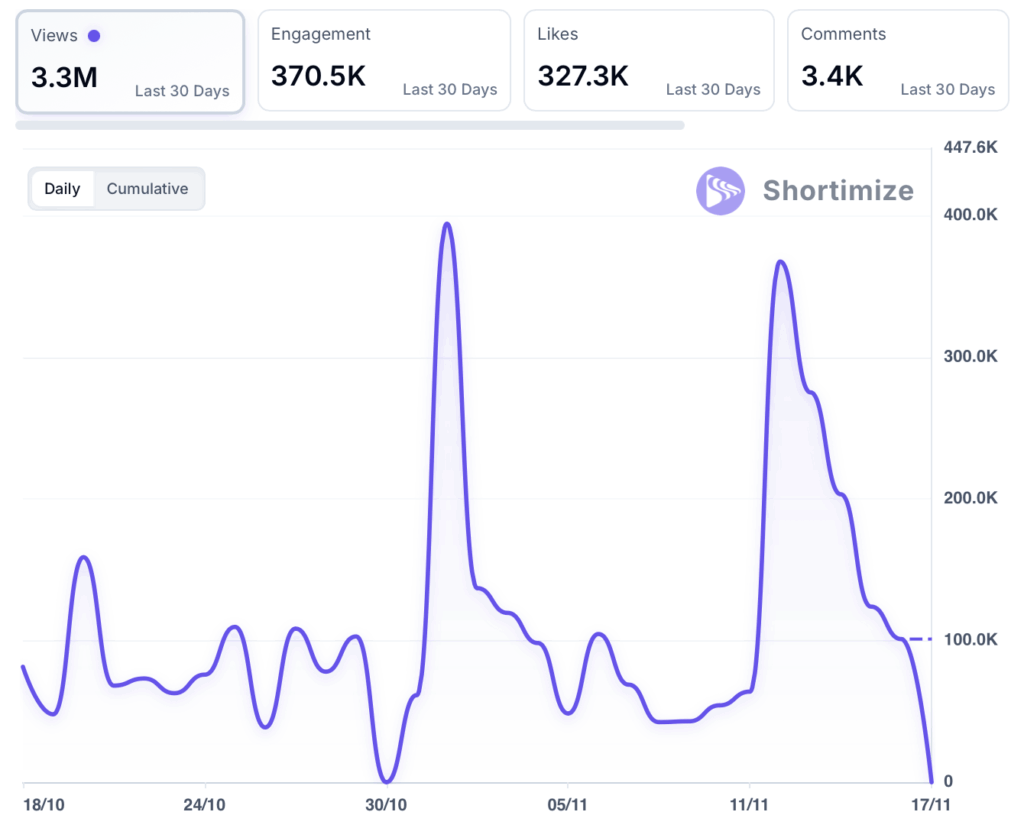This screenshot has width=1024, height=828.
Task: Click the horizontal scrollbar under metric cards
Action: 350,125
